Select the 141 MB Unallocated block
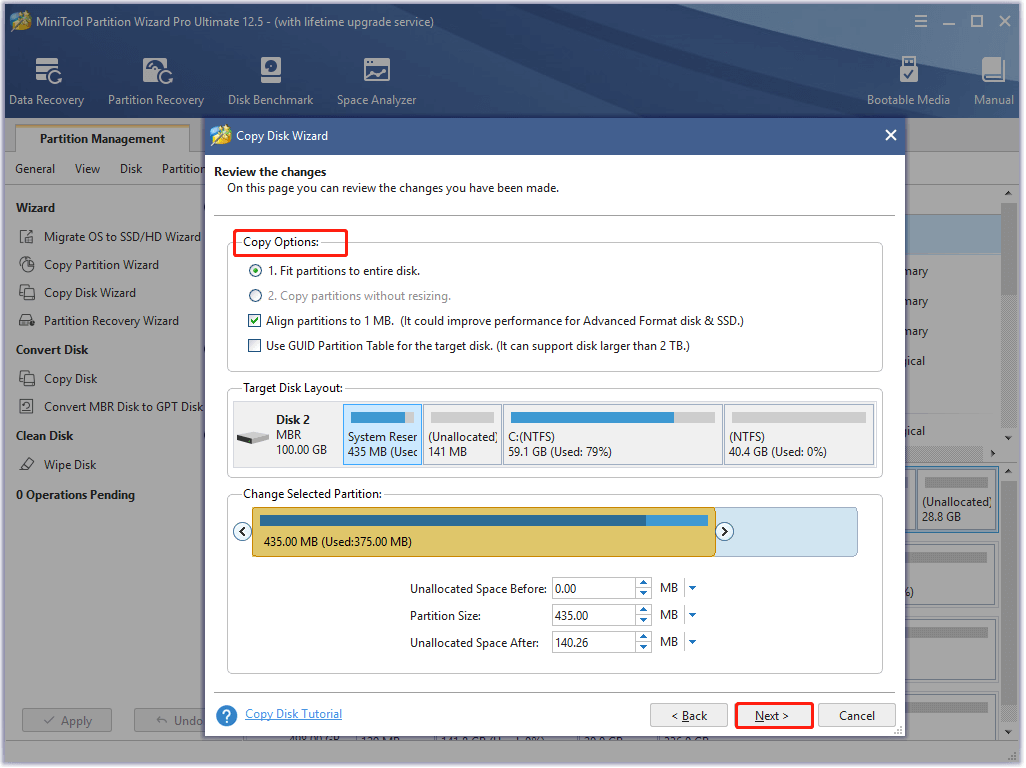 (x=463, y=434)
